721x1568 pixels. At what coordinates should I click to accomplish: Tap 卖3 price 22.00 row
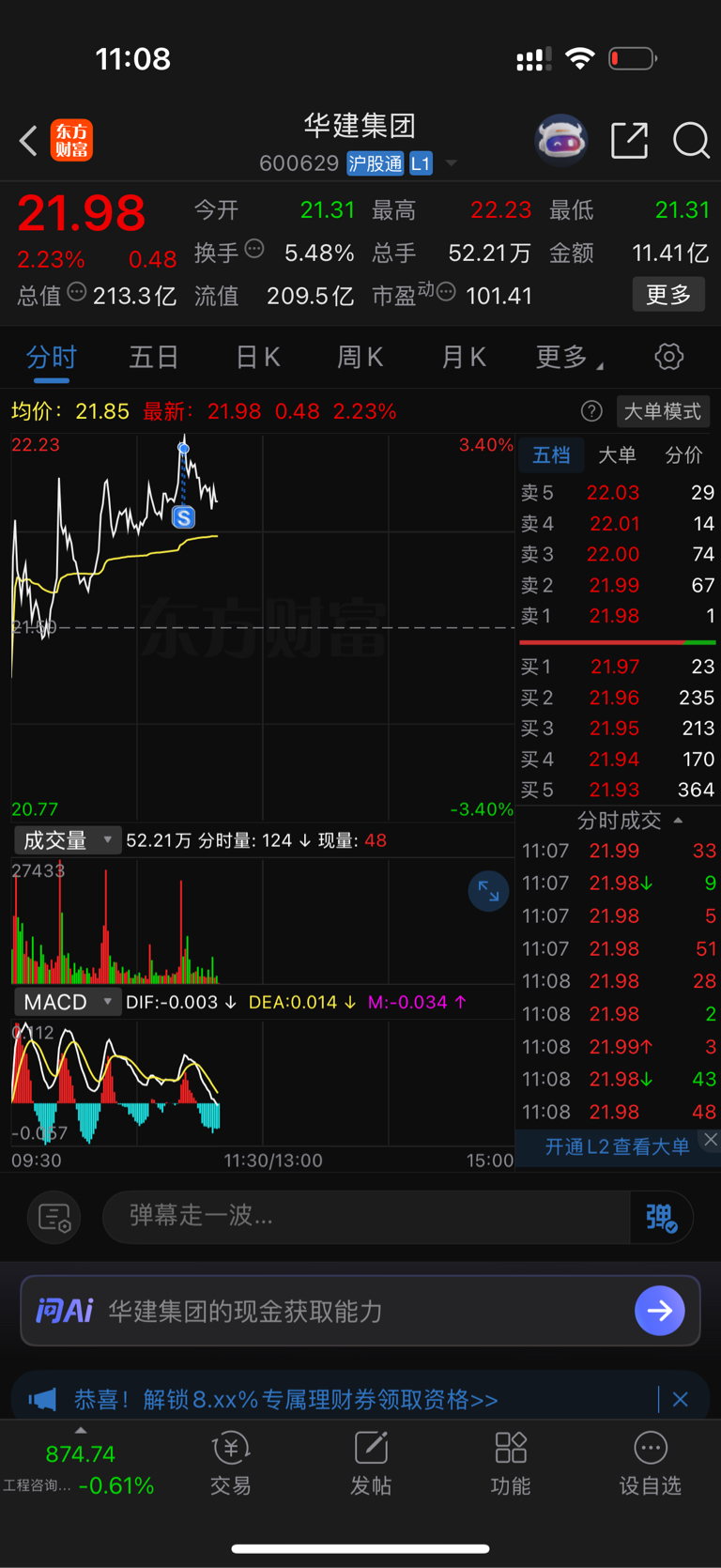coord(618,554)
